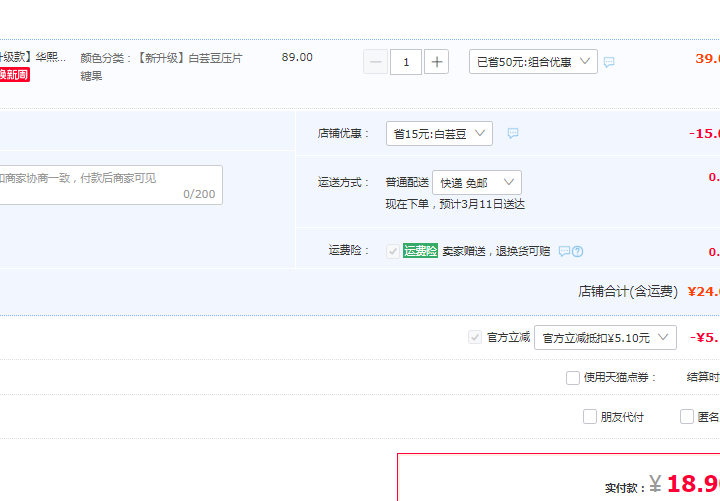
Task: Toggle the 官方立减 checkbox
Action: [x=475, y=337]
